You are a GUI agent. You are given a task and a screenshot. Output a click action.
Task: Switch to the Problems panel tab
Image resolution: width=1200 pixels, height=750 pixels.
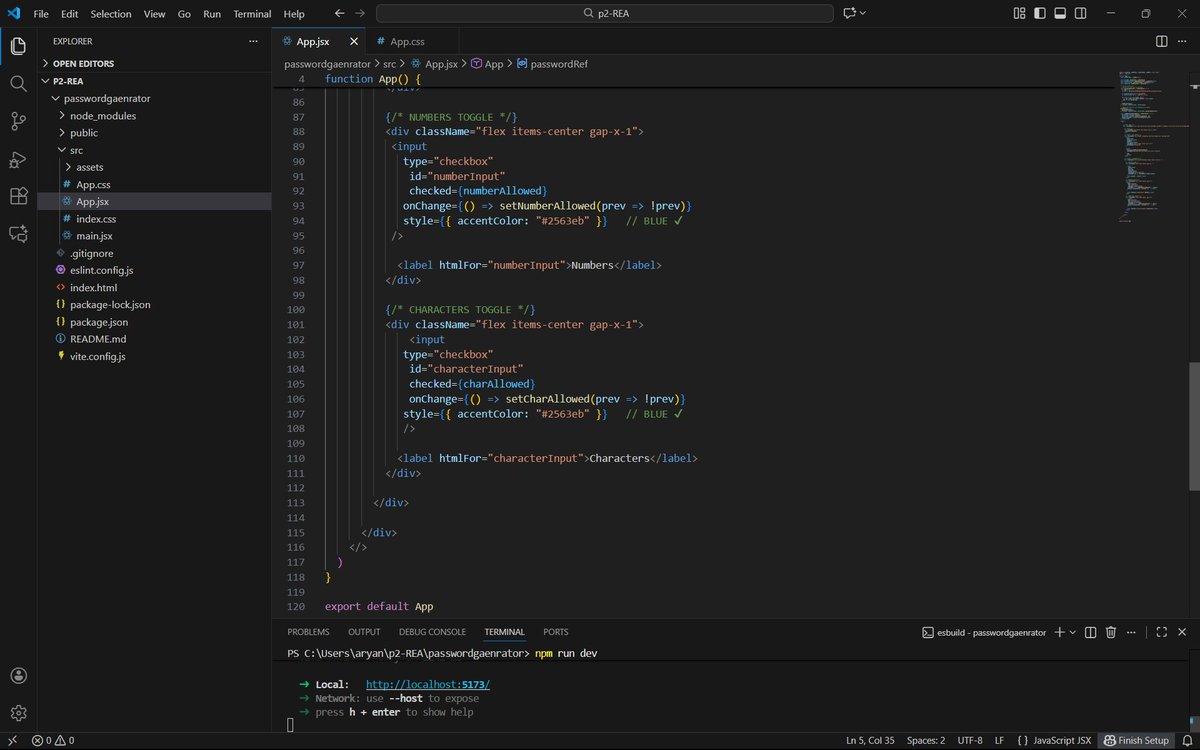308,632
